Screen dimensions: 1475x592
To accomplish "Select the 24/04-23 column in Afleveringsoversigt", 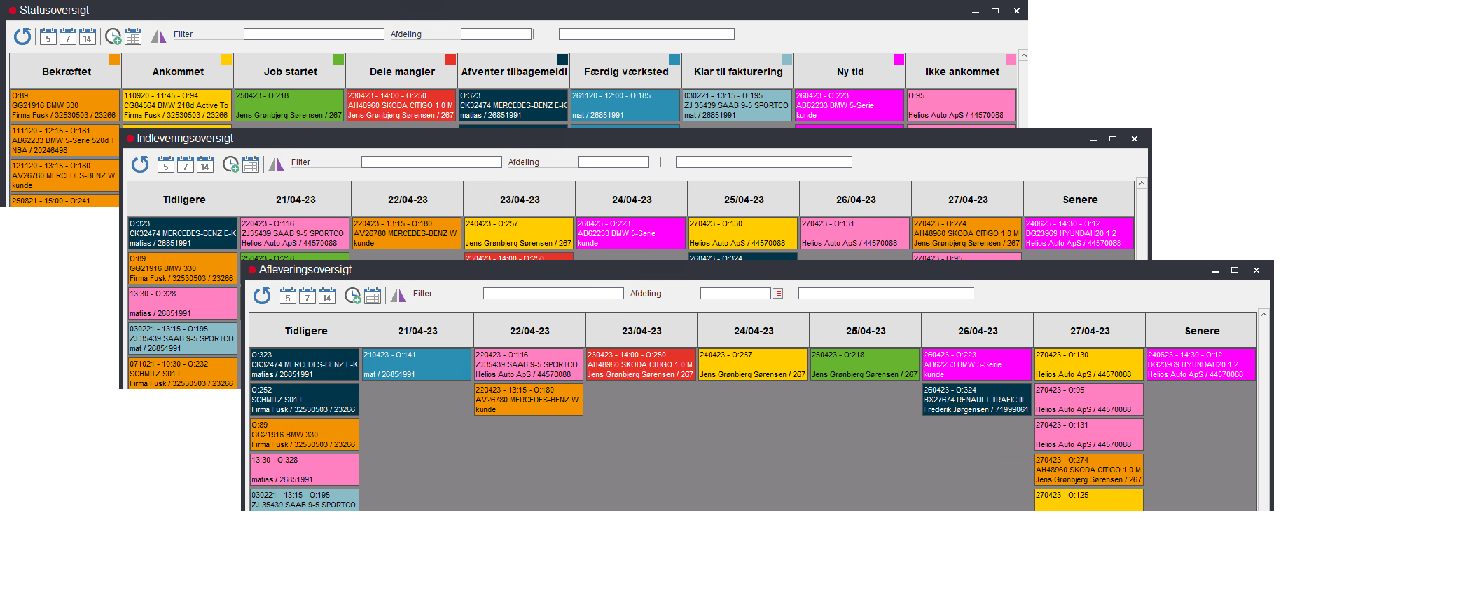I will [x=753, y=330].
